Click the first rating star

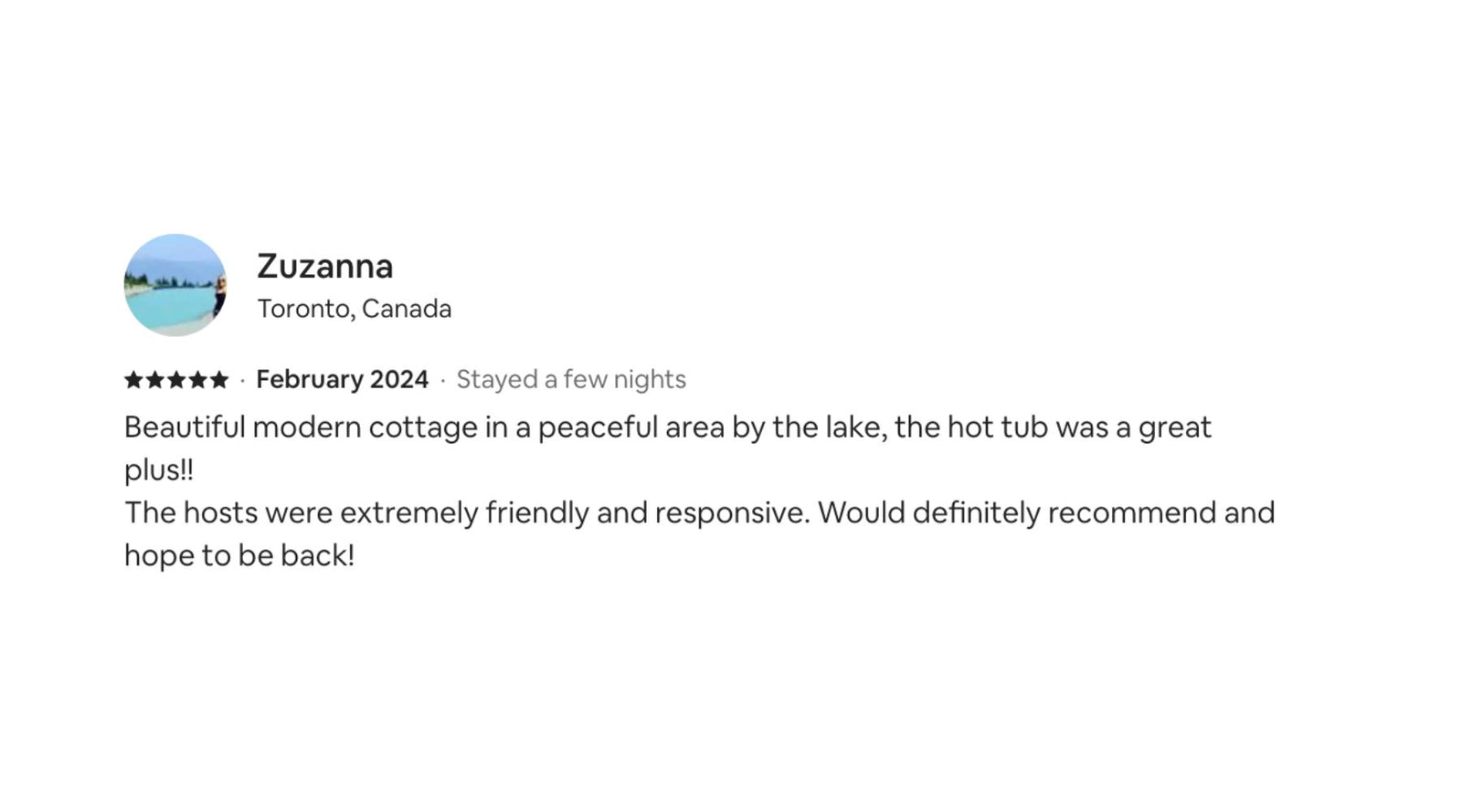(x=133, y=380)
